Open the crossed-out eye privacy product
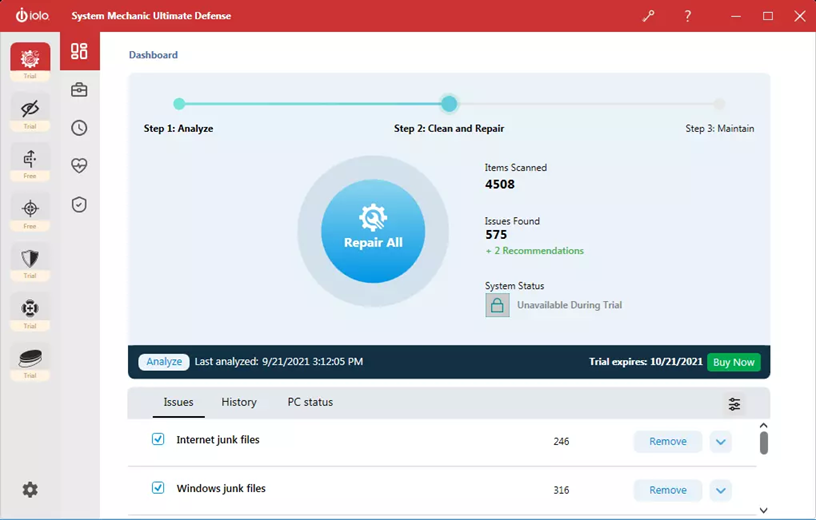The height and width of the screenshot is (520, 816). [x=30, y=108]
